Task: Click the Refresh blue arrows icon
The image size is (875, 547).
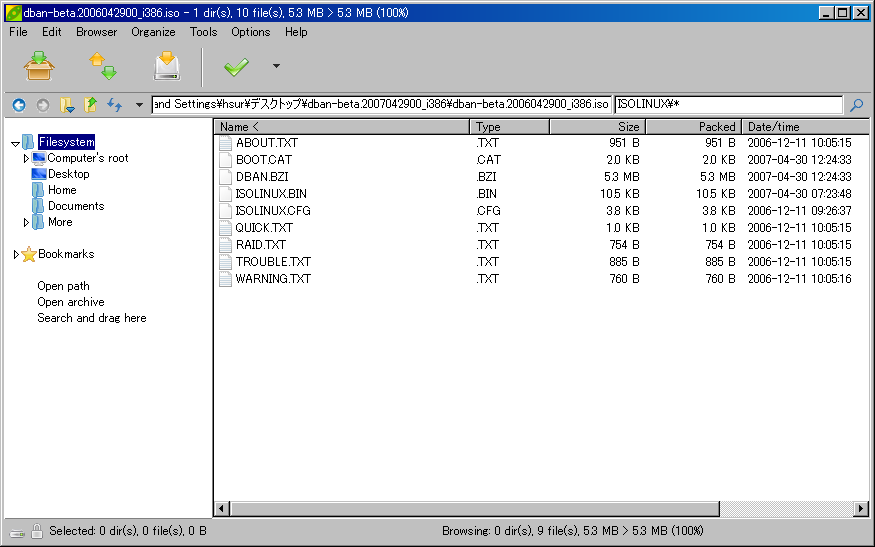Action: point(114,104)
